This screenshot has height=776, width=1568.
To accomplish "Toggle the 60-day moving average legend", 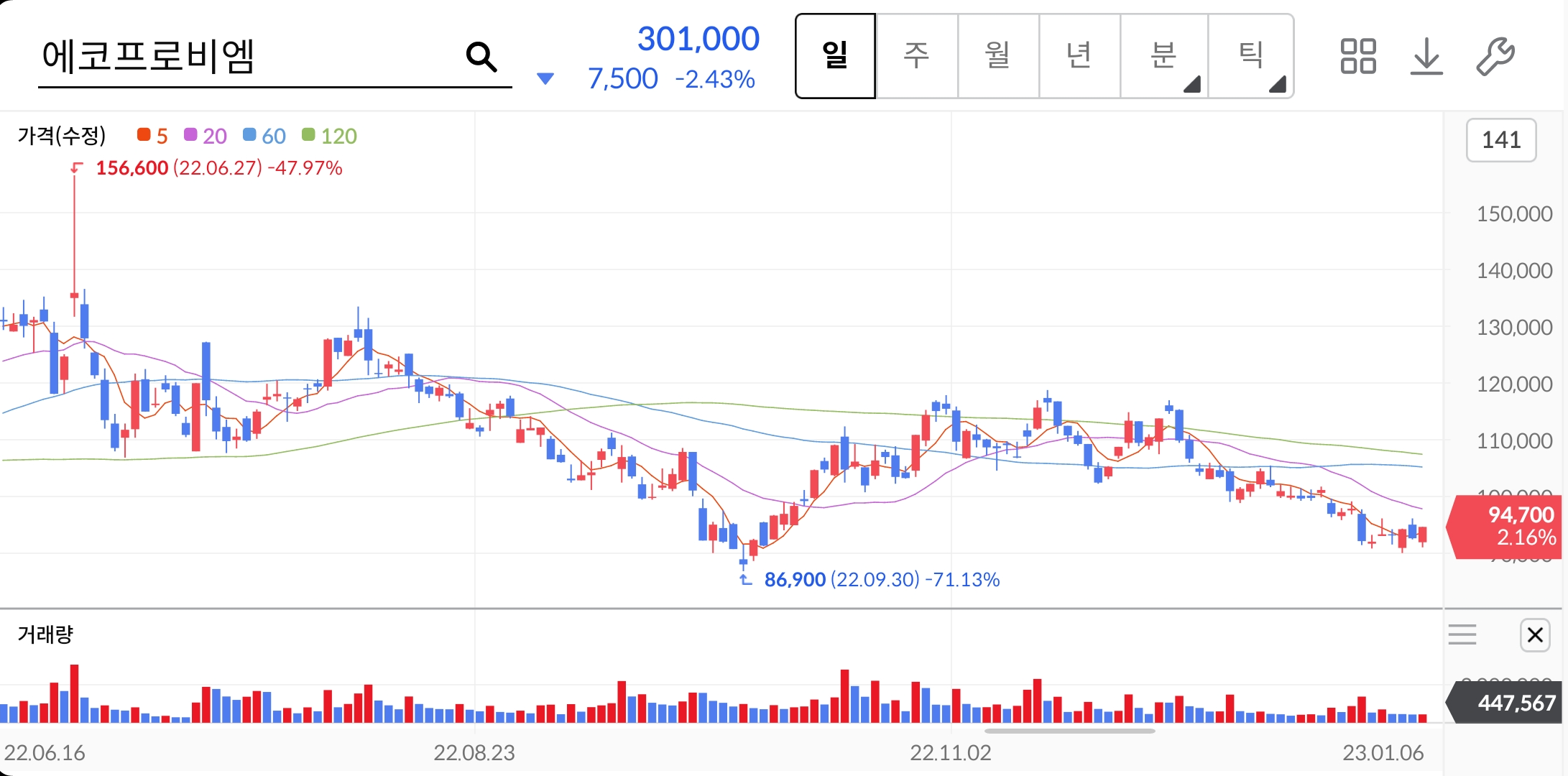I will tap(264, 136).
